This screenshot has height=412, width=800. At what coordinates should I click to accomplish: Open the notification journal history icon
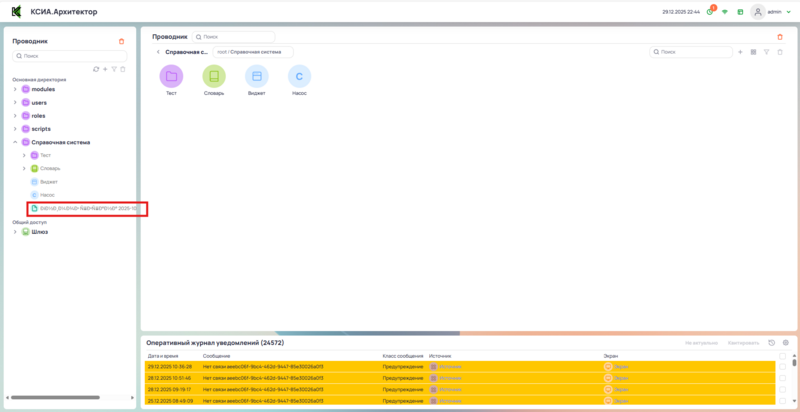[x=772, y=342]
